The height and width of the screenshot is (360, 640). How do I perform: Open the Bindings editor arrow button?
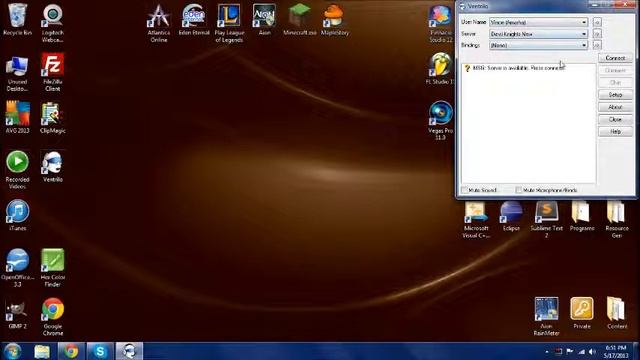point(597,45)
